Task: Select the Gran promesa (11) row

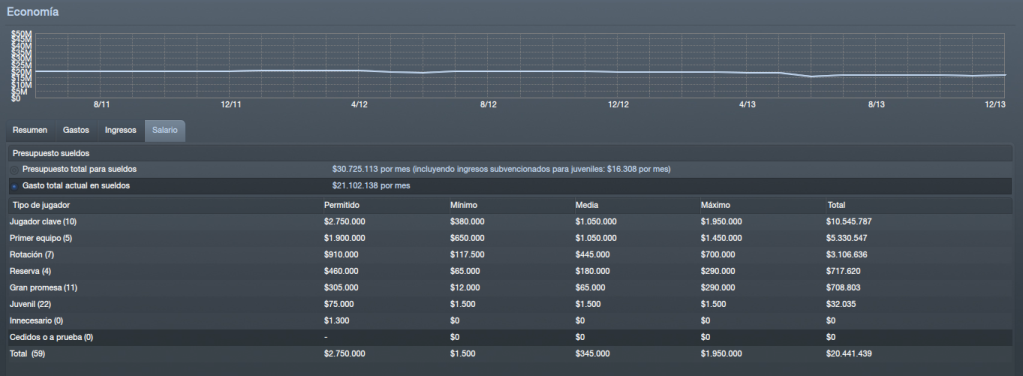Action: 510,287
